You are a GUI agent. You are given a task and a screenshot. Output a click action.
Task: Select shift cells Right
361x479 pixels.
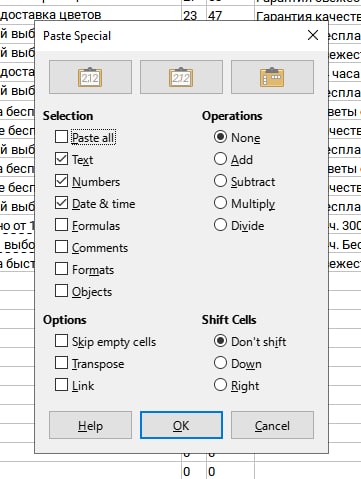point(220,385)
